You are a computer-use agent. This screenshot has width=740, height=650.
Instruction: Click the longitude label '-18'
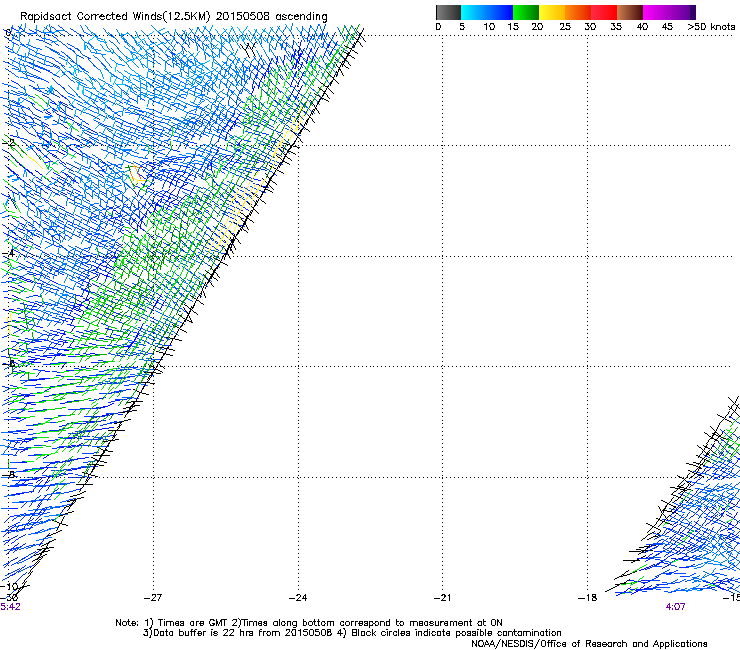tap(588, 598)
